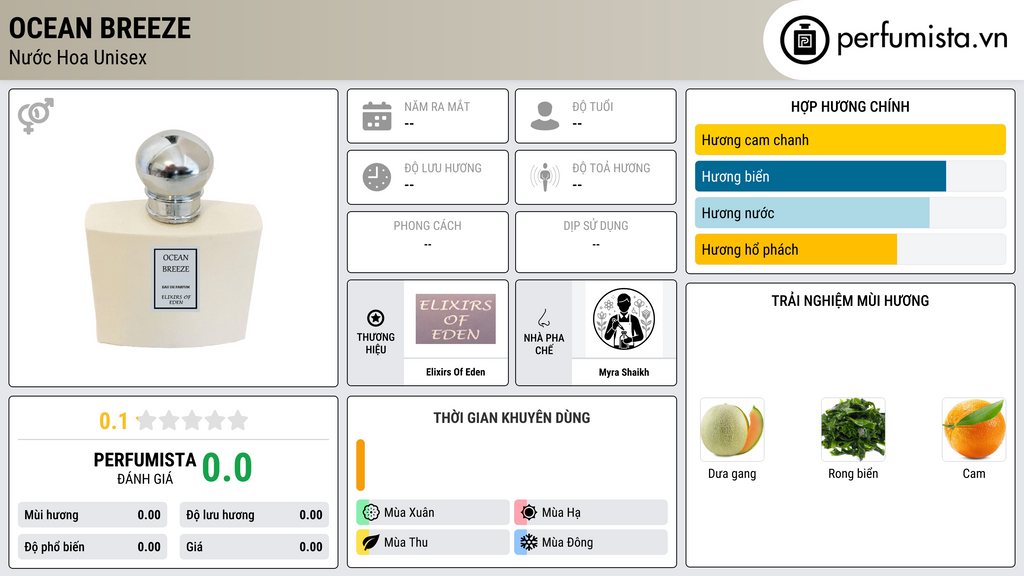
Task: Click the sillage icon for Độ toả hương
Action: (x=545, y=176)
